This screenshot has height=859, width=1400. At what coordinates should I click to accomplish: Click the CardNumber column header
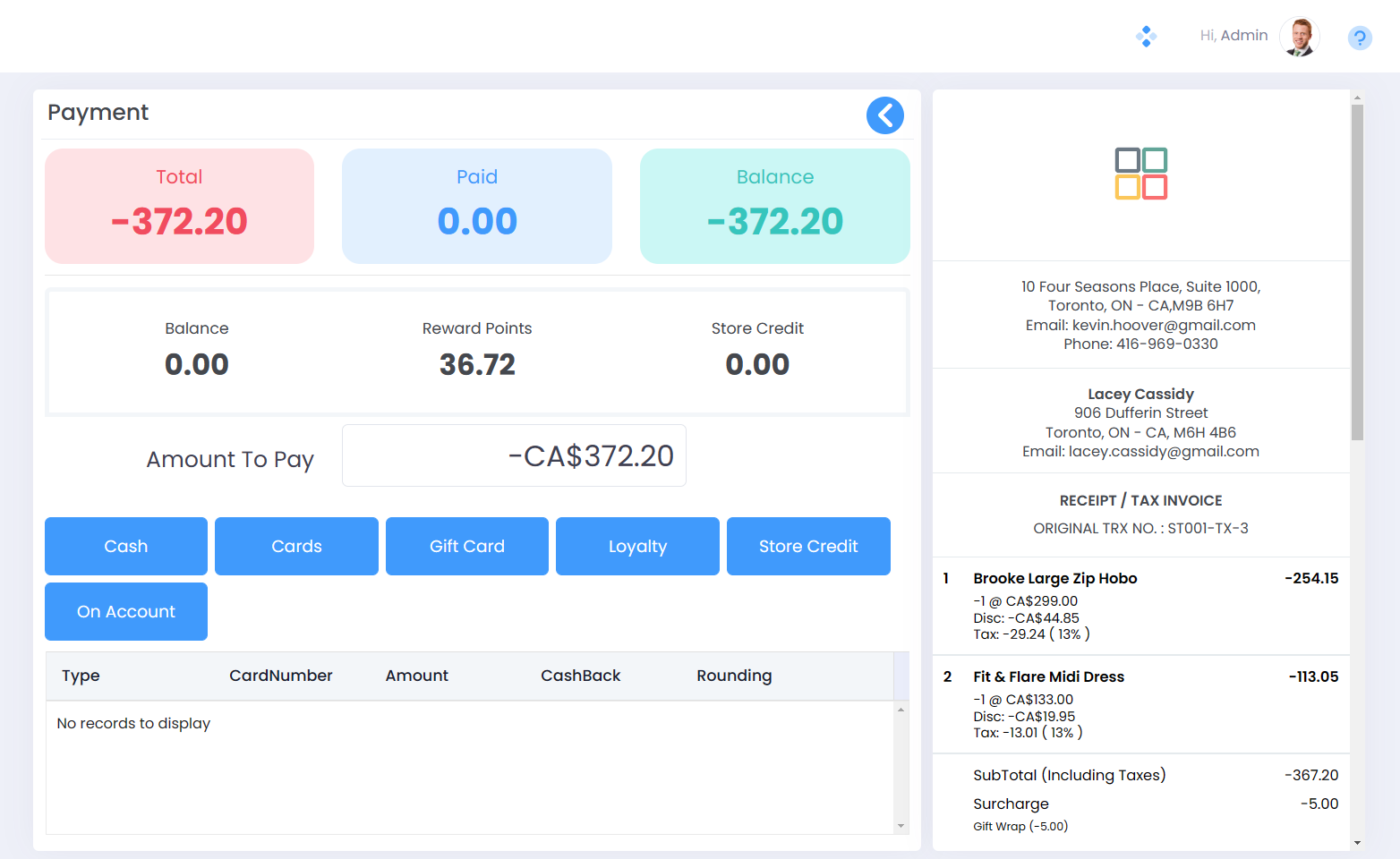coord(280,676)
